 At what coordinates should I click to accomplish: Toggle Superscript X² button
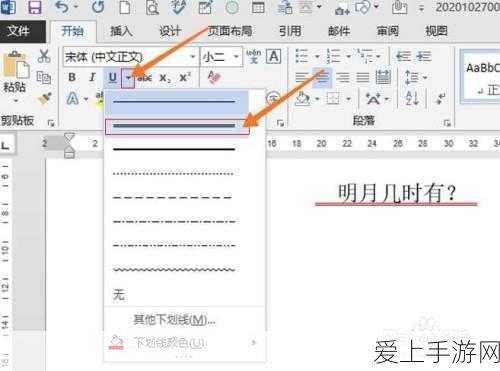coord(184,77)
